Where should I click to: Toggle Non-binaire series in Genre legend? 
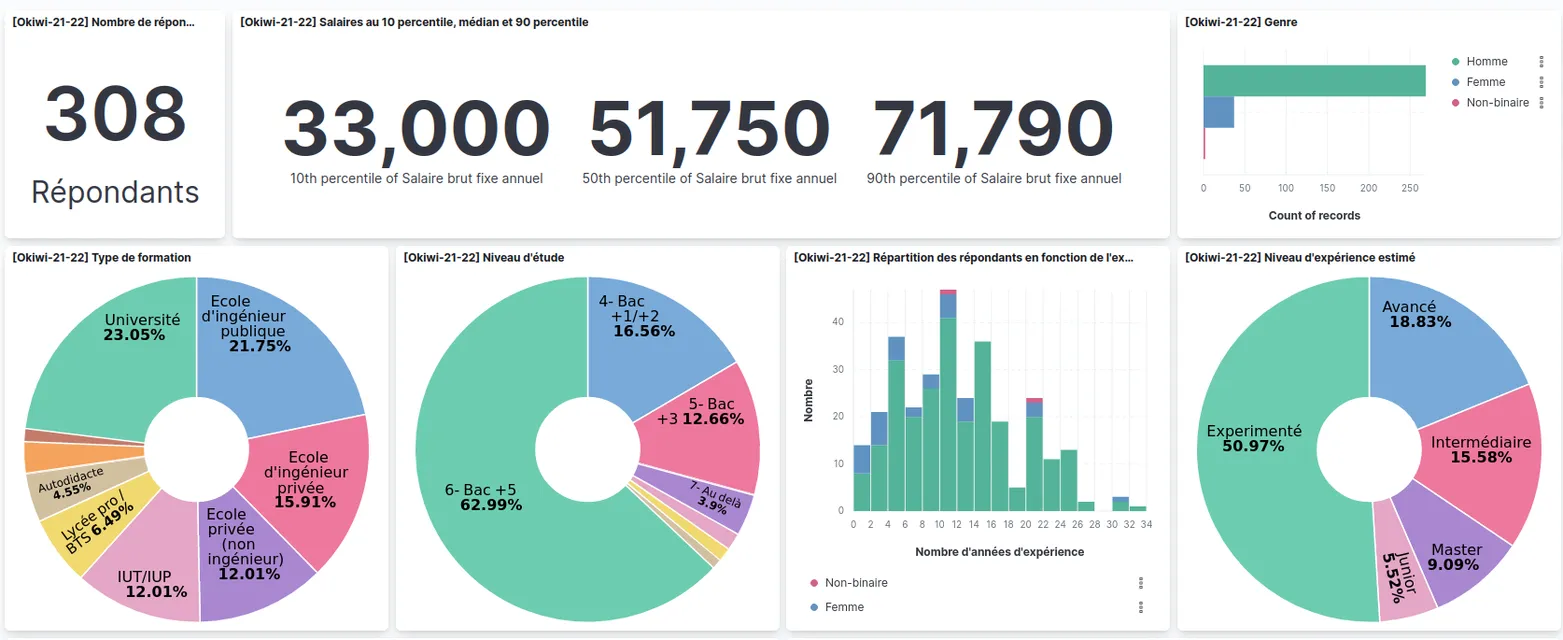tap(1495, 102)
